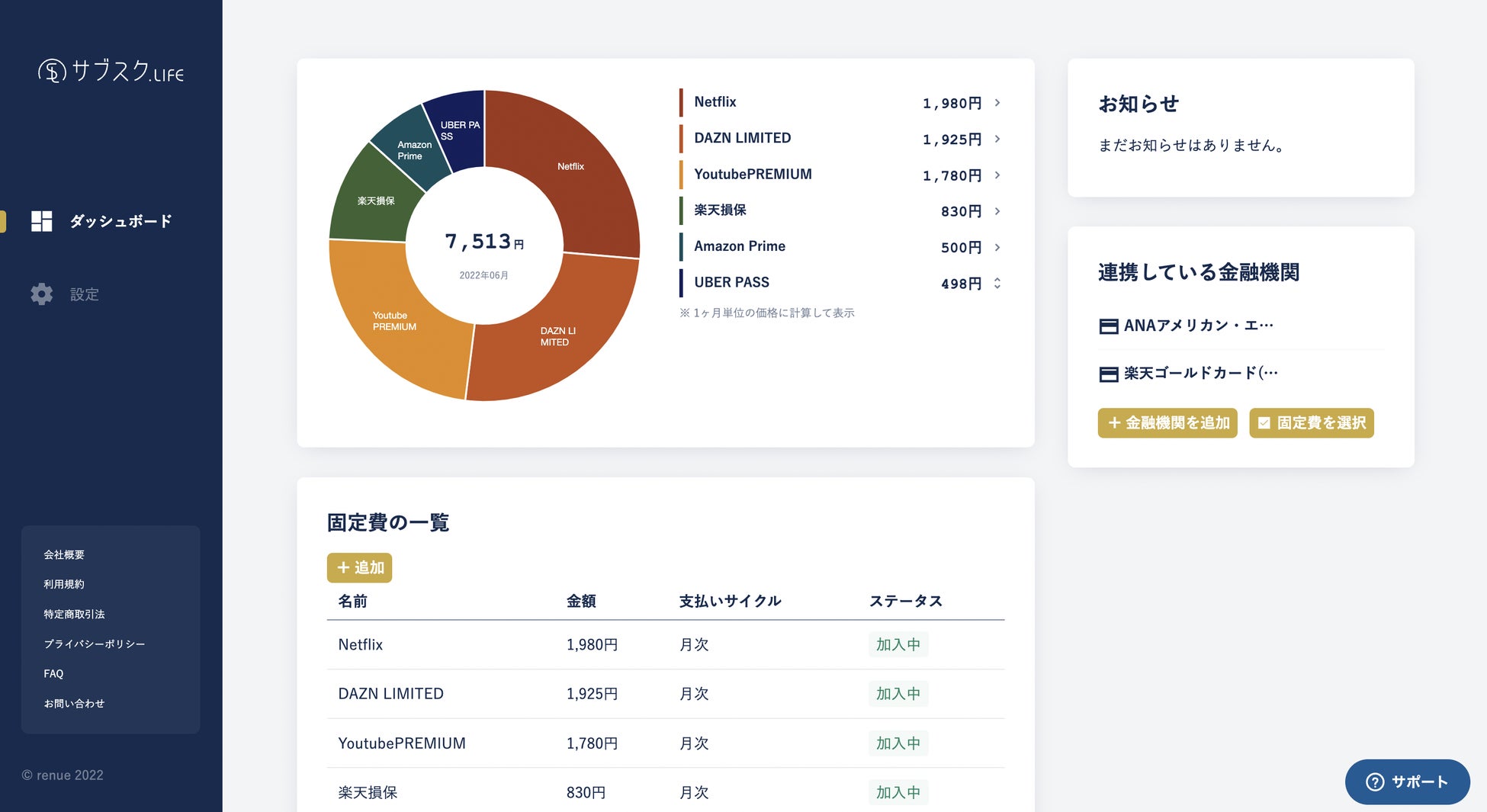Click the 加入中 badge for YoutubePREMIUM
Image resolution: width=1487 pixels, height=812 pixels.
[898, 743]
